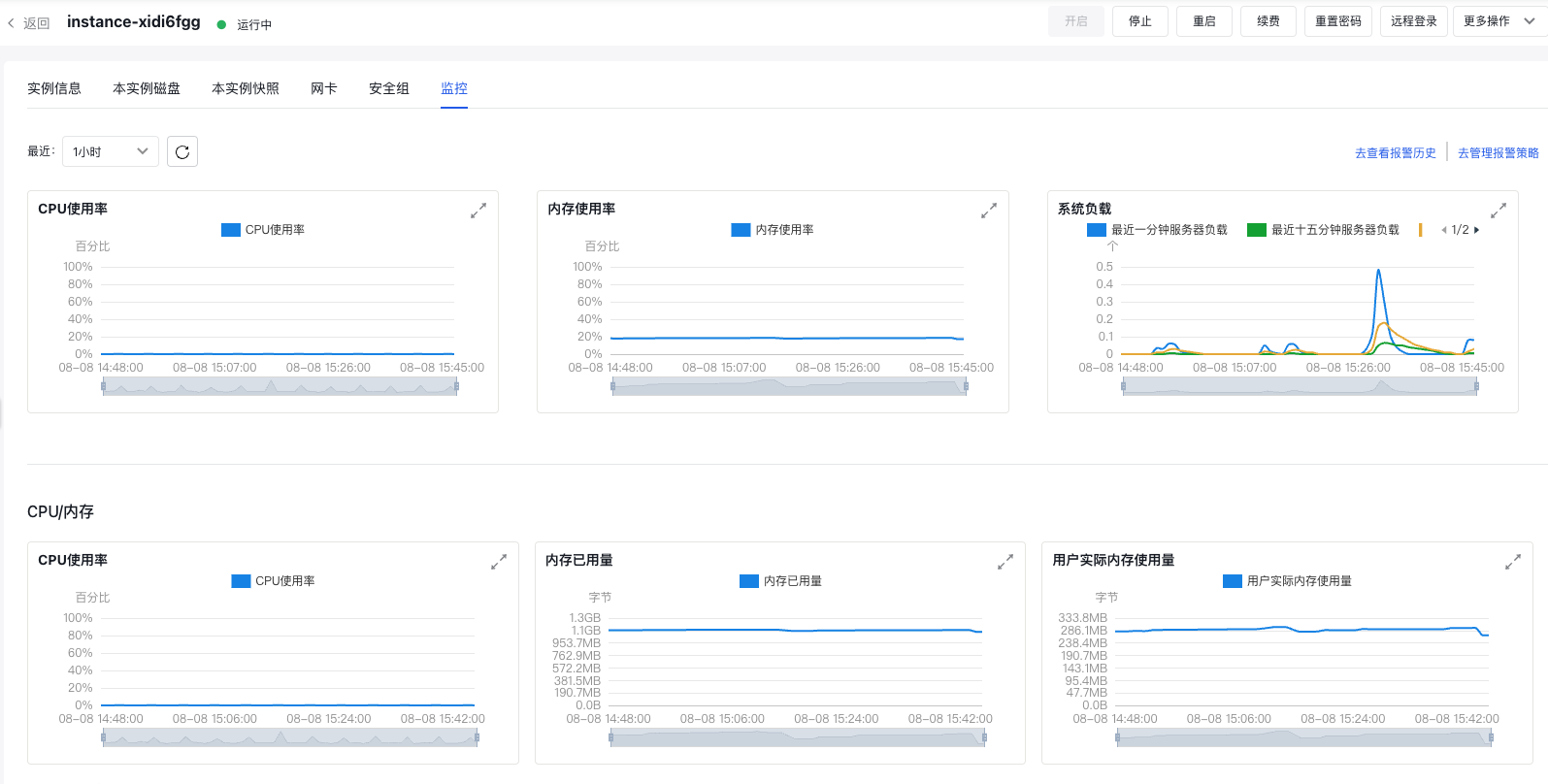Click the instance name instance-xidi6fgg
The image size is (1548, 784).
pos(134,21)
